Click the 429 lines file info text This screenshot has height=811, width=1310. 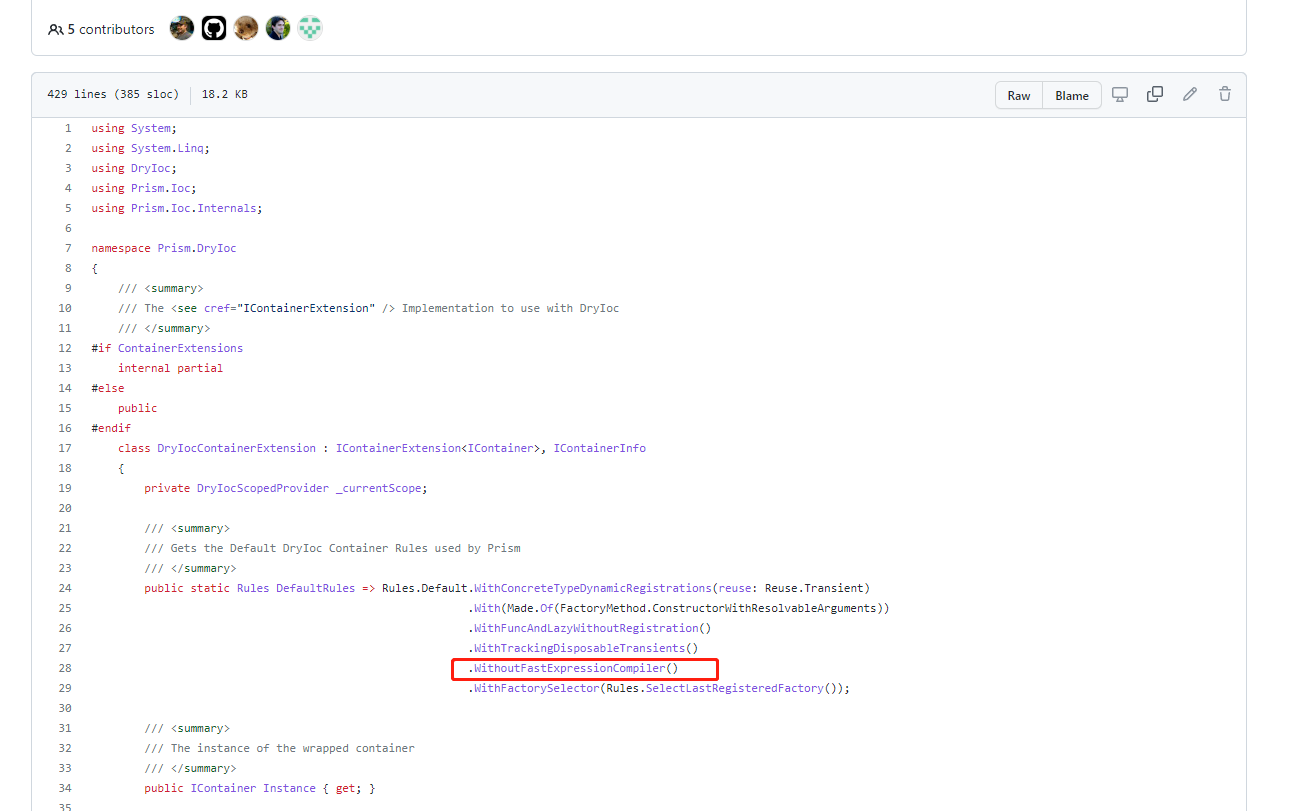click(112, 94)
